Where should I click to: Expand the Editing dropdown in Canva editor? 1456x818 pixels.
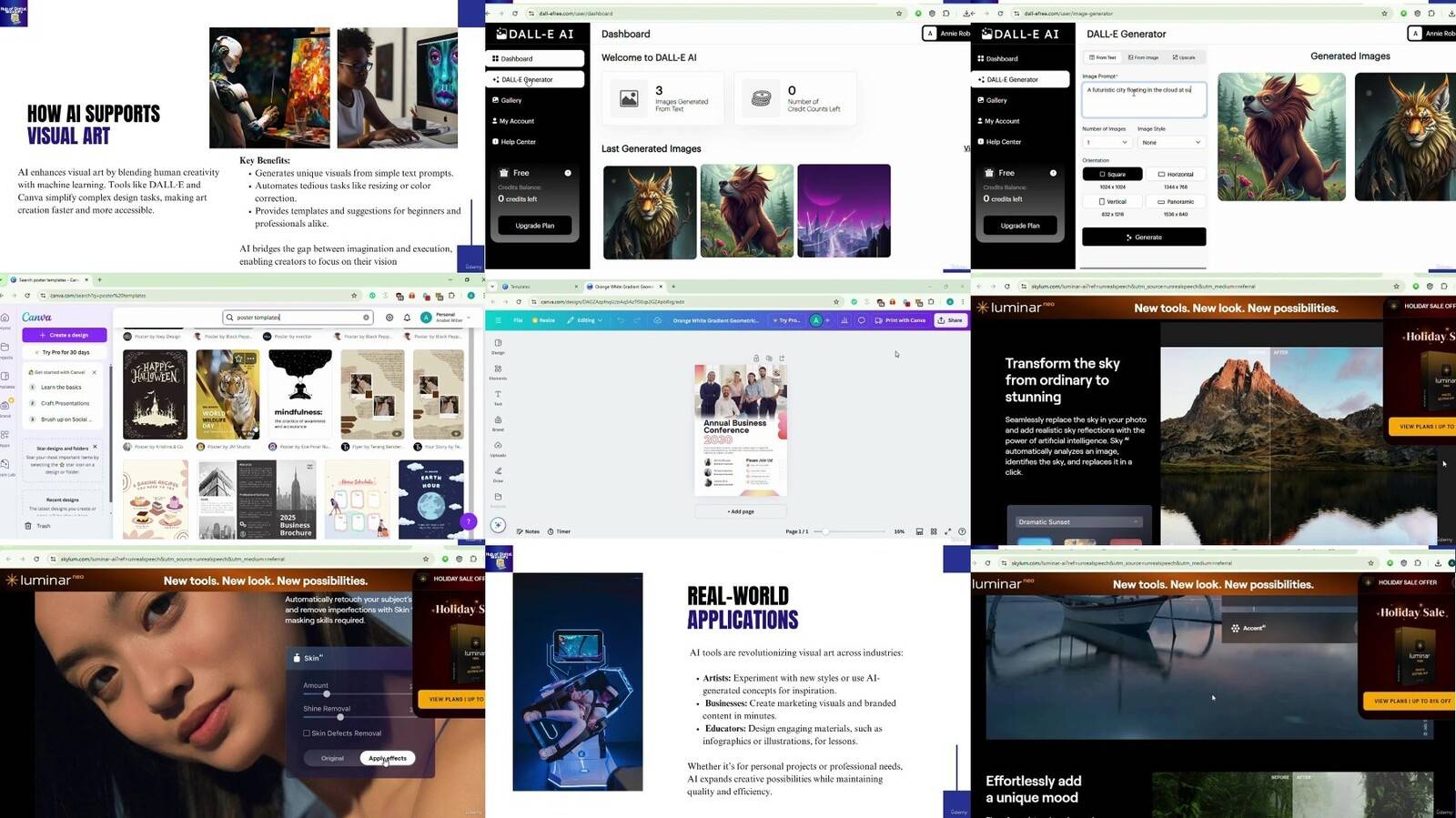(x=584, y=320)
